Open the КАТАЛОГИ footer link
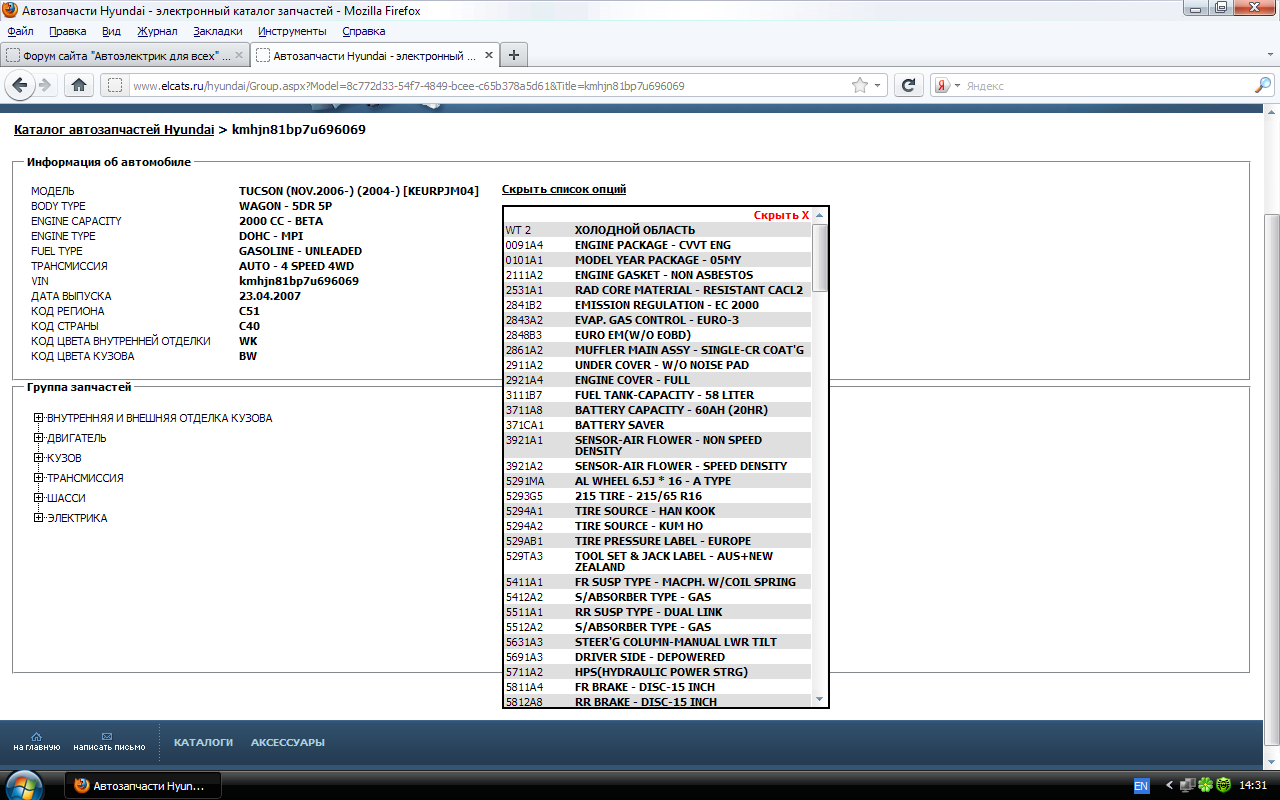Screen dimensions: 1280x800 coord(203,743)
